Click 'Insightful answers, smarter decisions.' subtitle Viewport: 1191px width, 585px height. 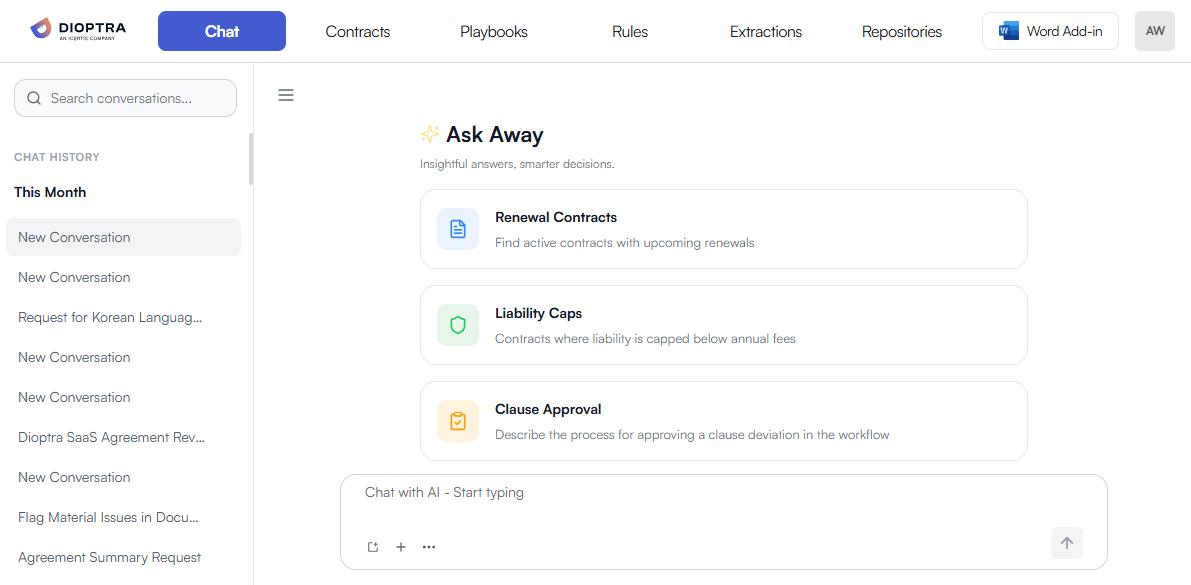[x=517, y=164]
